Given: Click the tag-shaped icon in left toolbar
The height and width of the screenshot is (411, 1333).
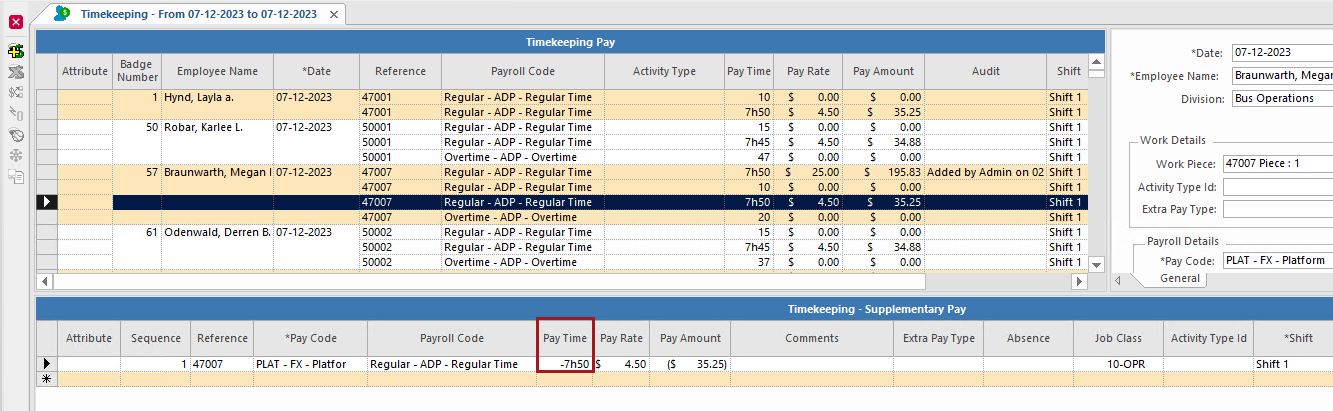Looking at the screenshot, I should pos(16,134).
